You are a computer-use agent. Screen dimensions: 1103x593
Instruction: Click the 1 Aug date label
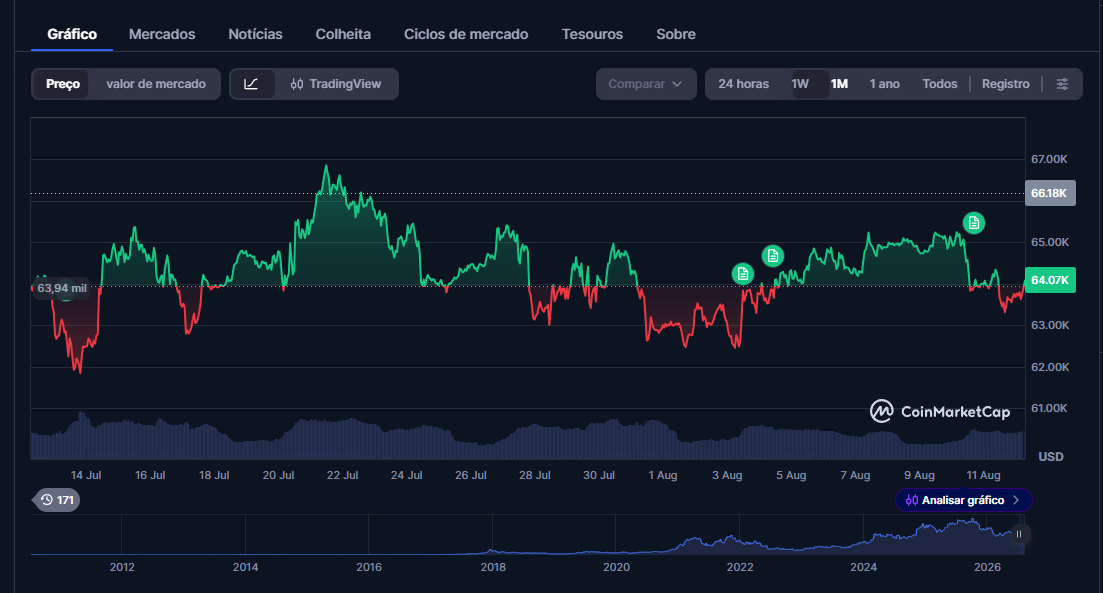[663, 476]
